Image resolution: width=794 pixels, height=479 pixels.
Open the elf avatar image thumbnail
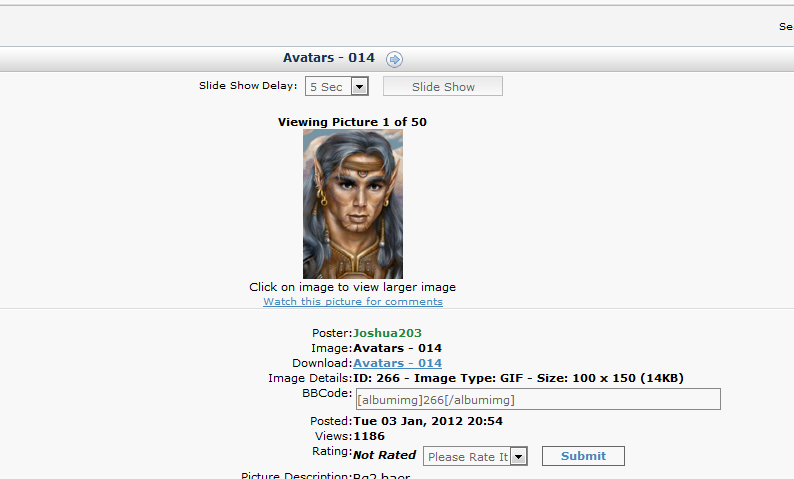(353, 204)
